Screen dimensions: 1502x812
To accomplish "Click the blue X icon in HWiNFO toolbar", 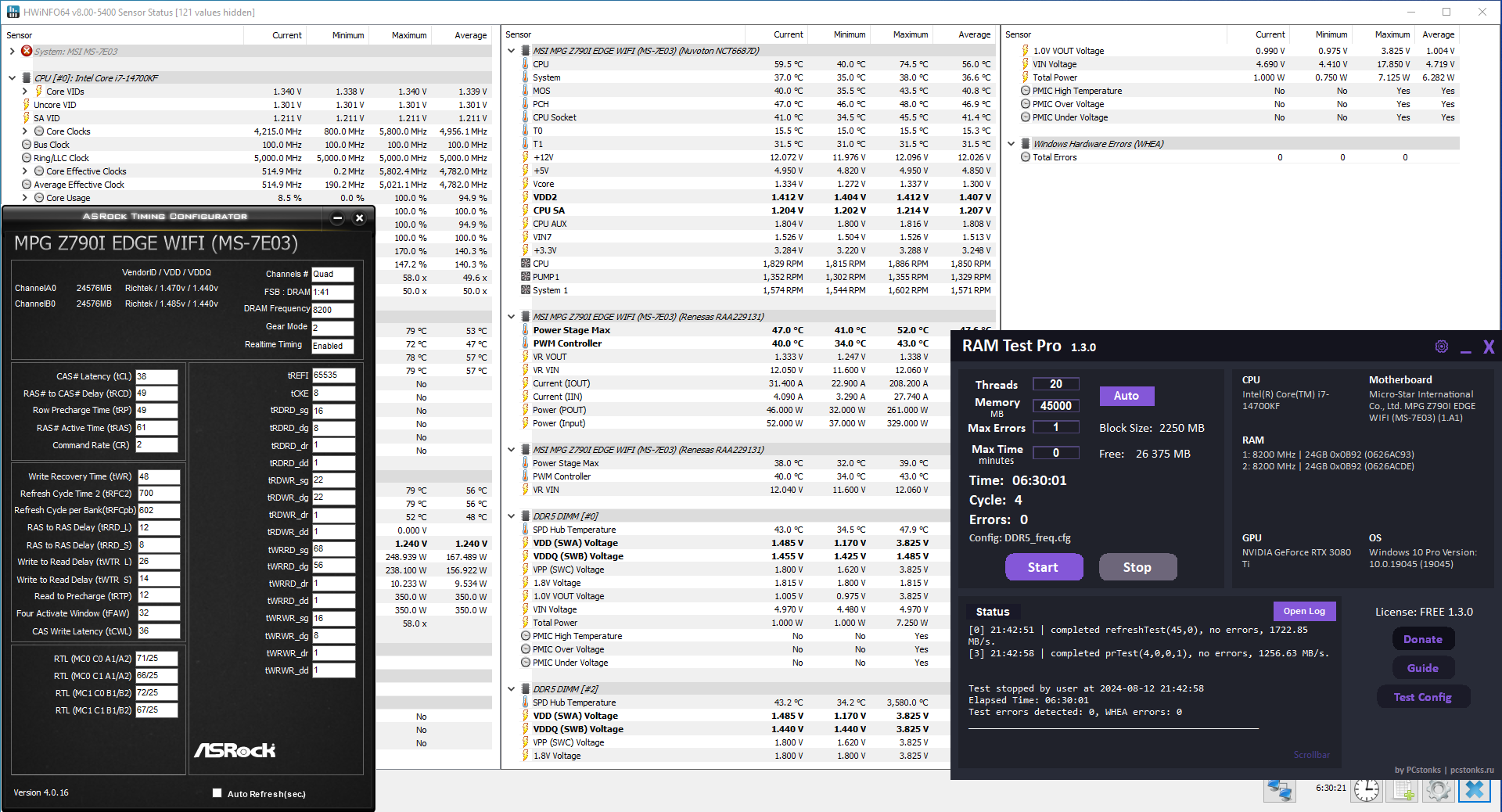I will 1474,790.
